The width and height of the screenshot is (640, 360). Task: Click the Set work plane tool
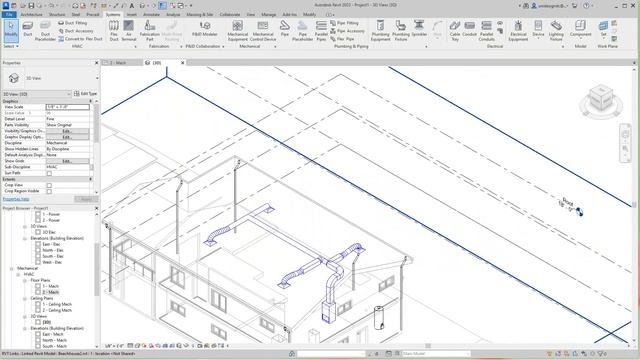pos(603,29)
